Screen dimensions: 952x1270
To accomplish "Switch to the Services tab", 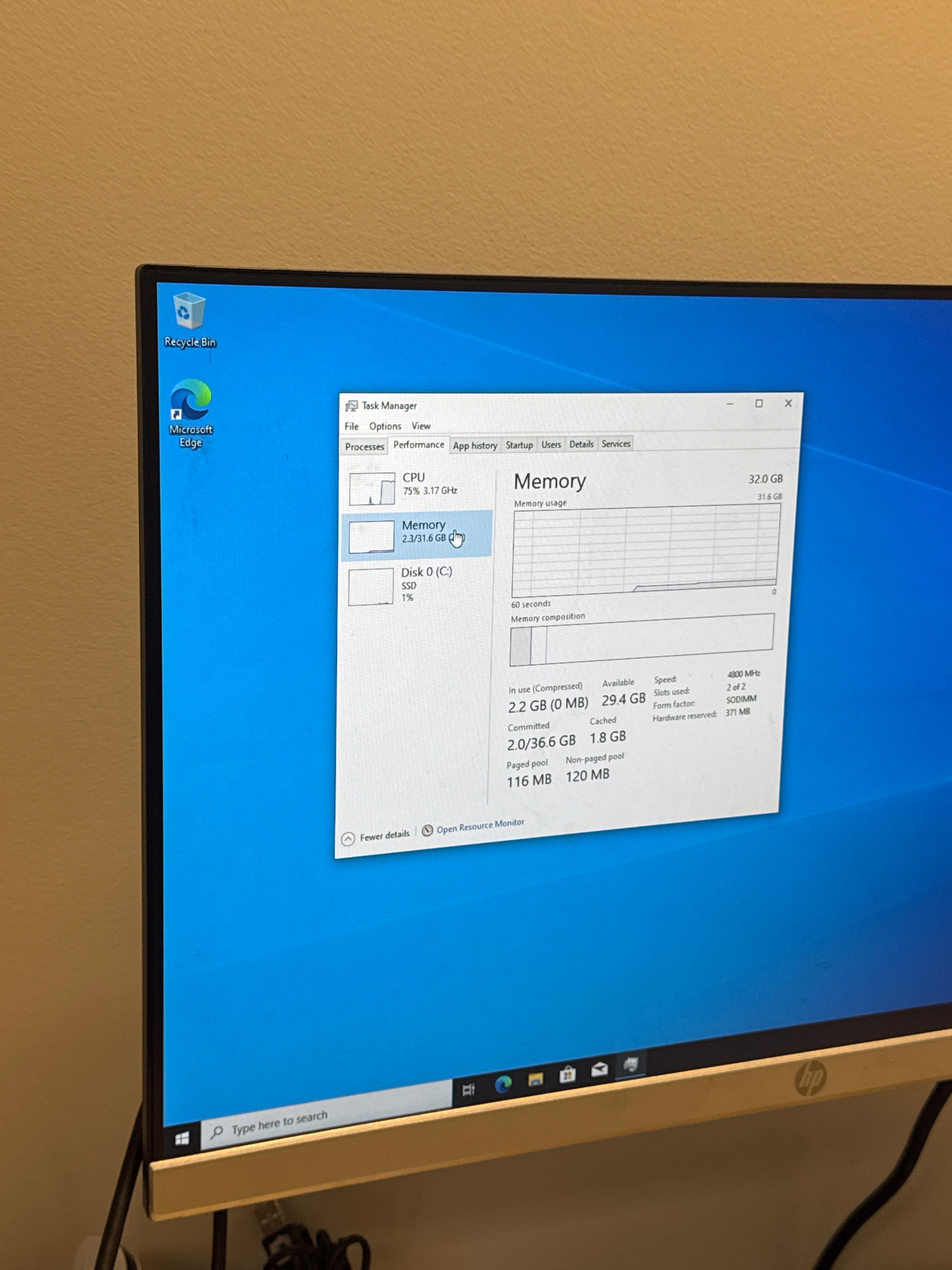I will point(616,444).
